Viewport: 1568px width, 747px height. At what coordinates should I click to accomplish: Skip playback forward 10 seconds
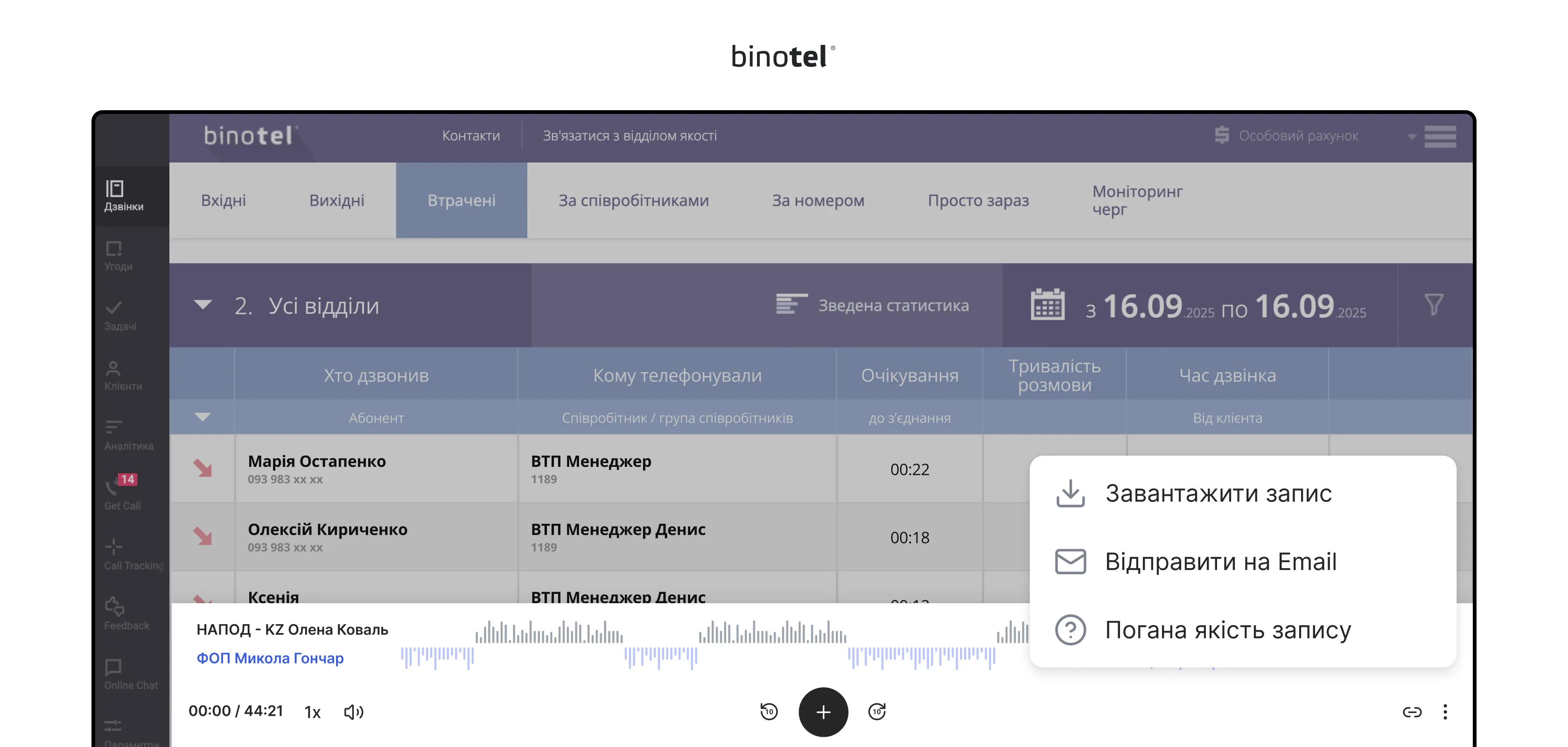[876, 711]
